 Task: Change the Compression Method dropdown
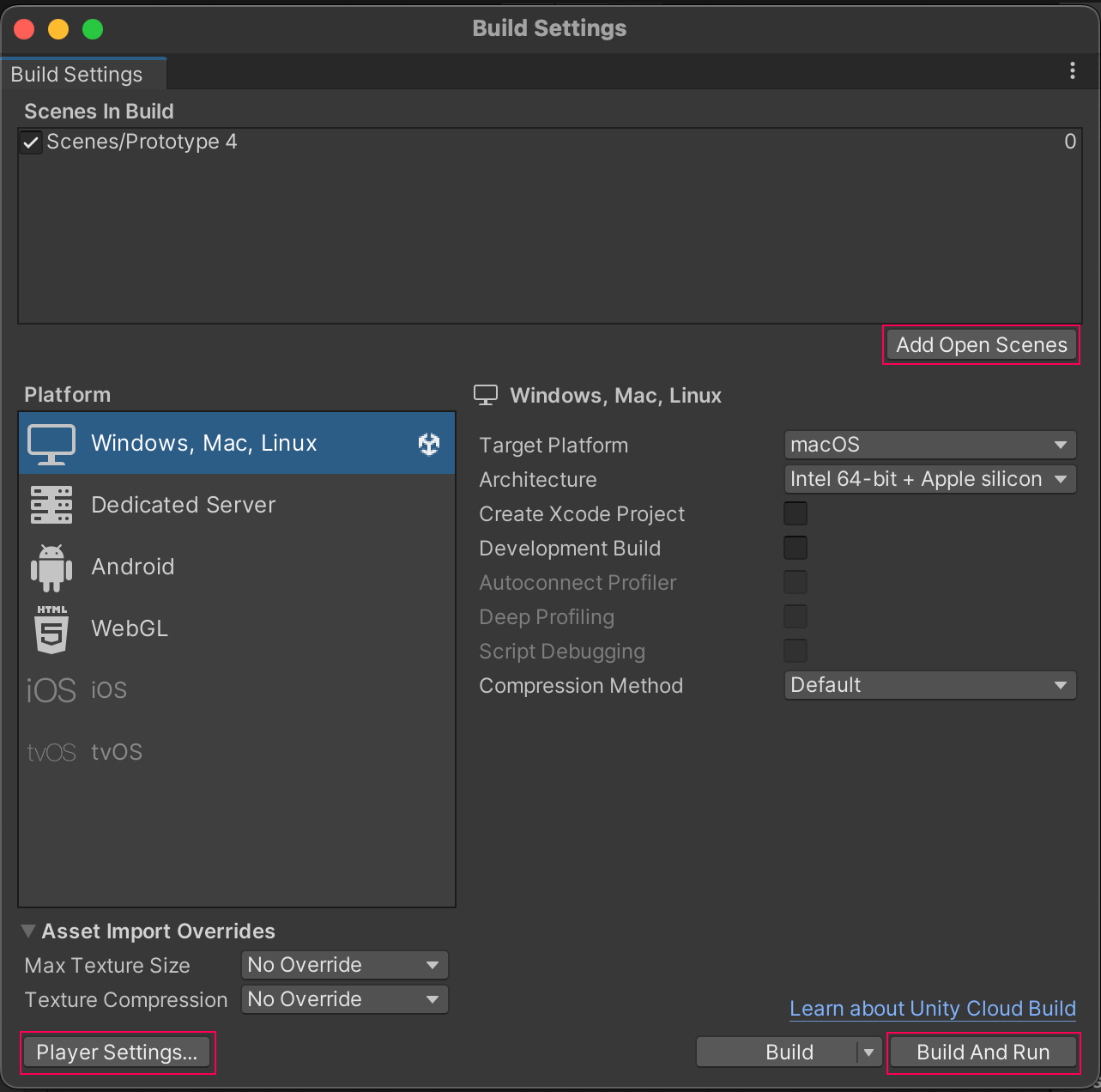click(929, 685)
